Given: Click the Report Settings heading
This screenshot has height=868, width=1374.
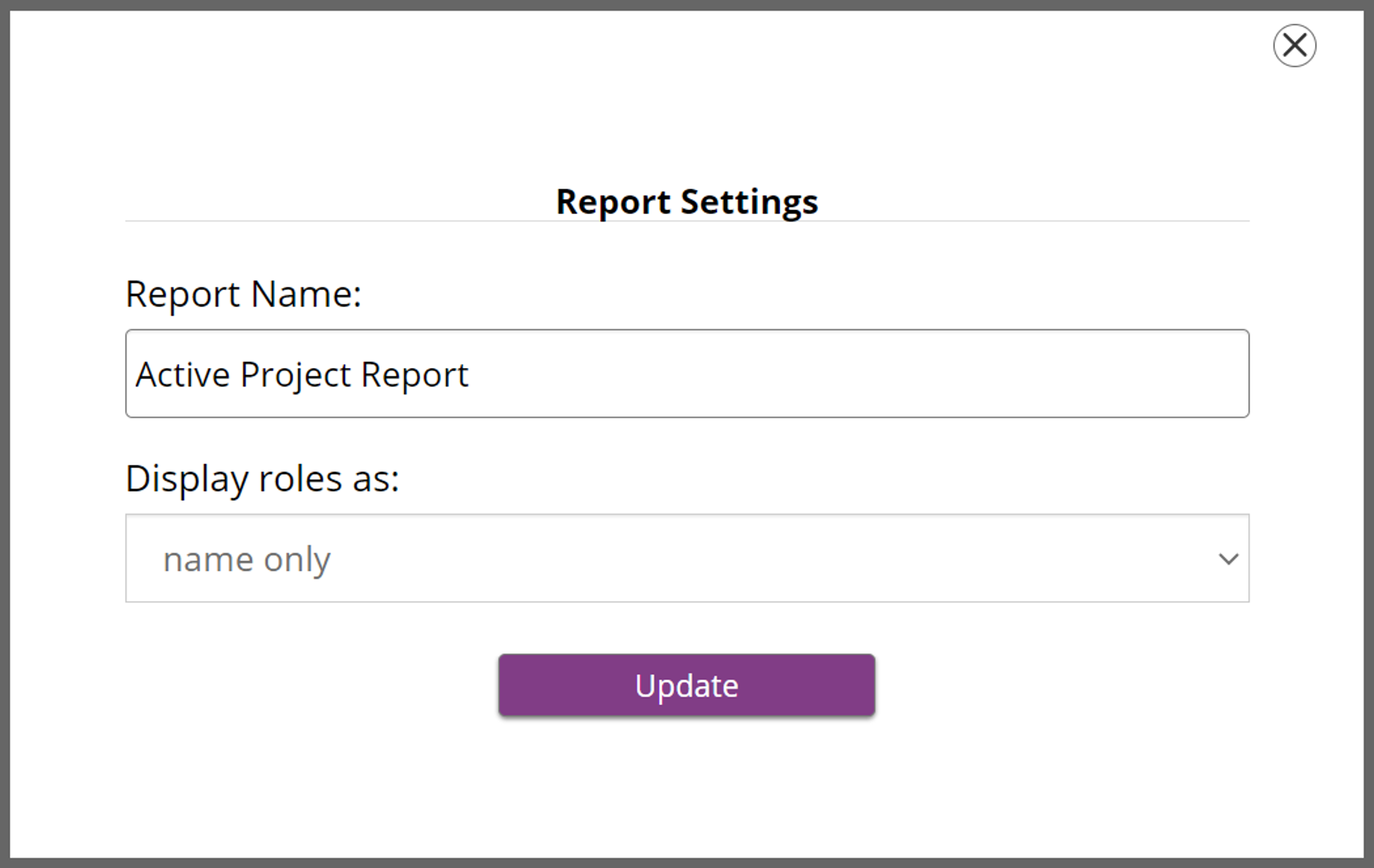Looking at the screenshot, I should click(686, 202).
